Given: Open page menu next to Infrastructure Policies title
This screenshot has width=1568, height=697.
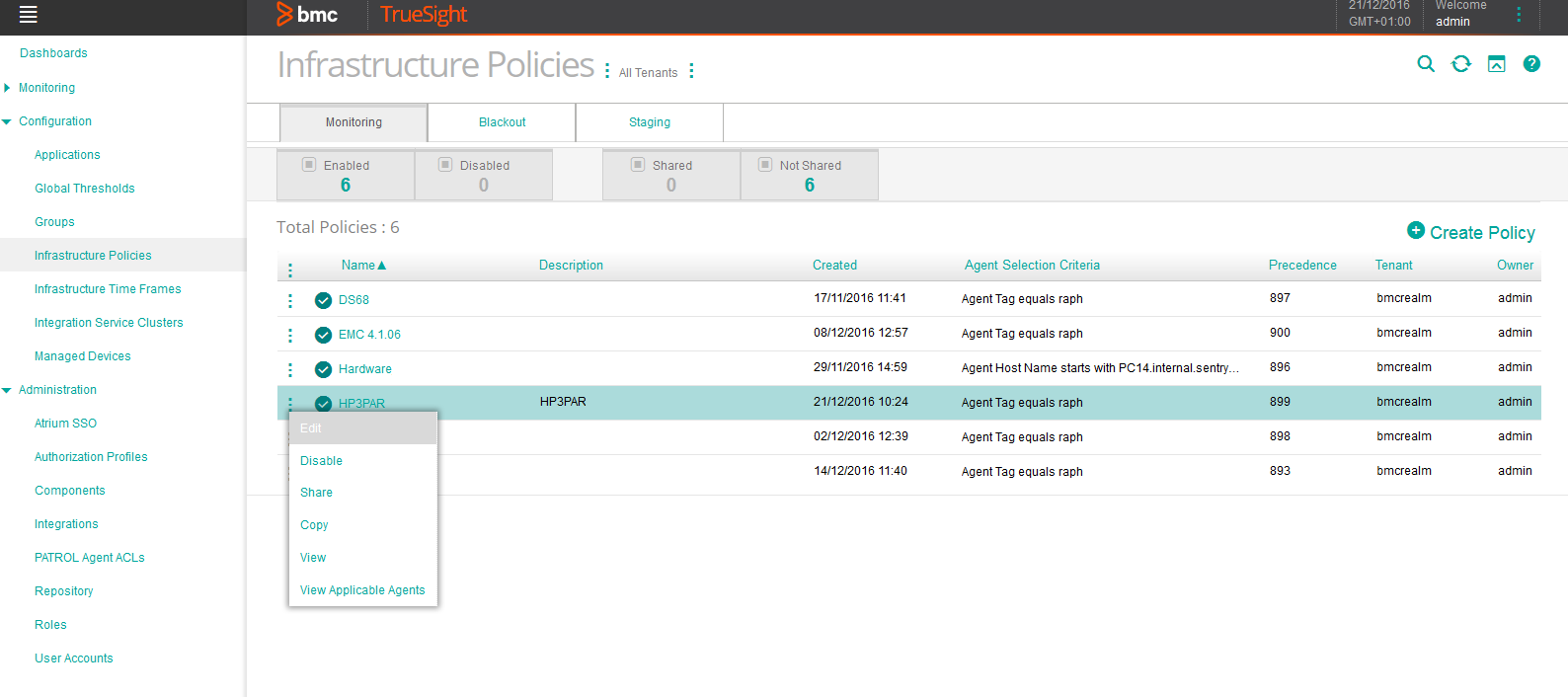Looking at the screenshot, I should pos(607,71).
